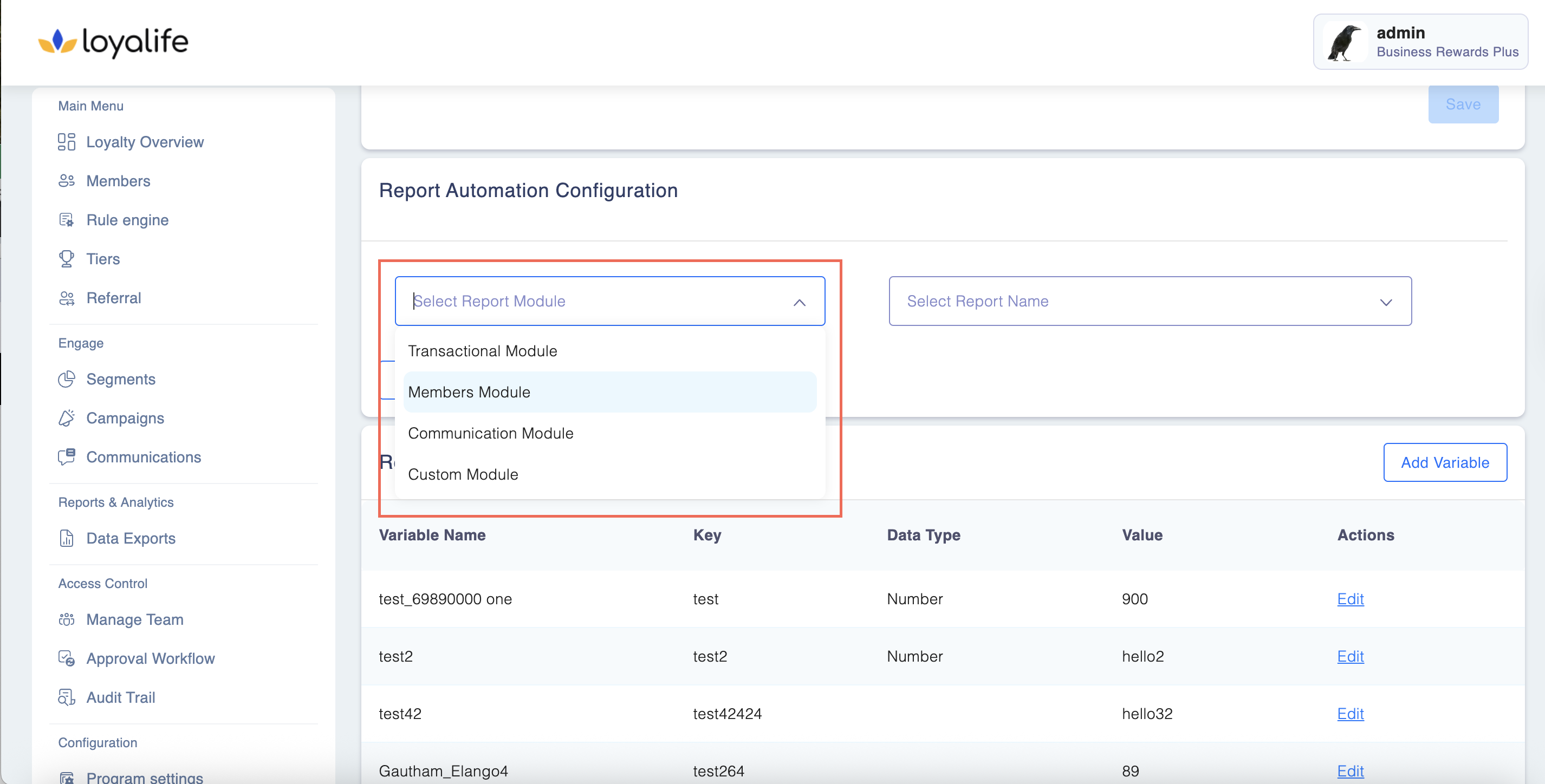The width and height of the screenshot is (1545, 784).
Task: Click the Segments pie chart icon
Action: [x=66, y=380]
